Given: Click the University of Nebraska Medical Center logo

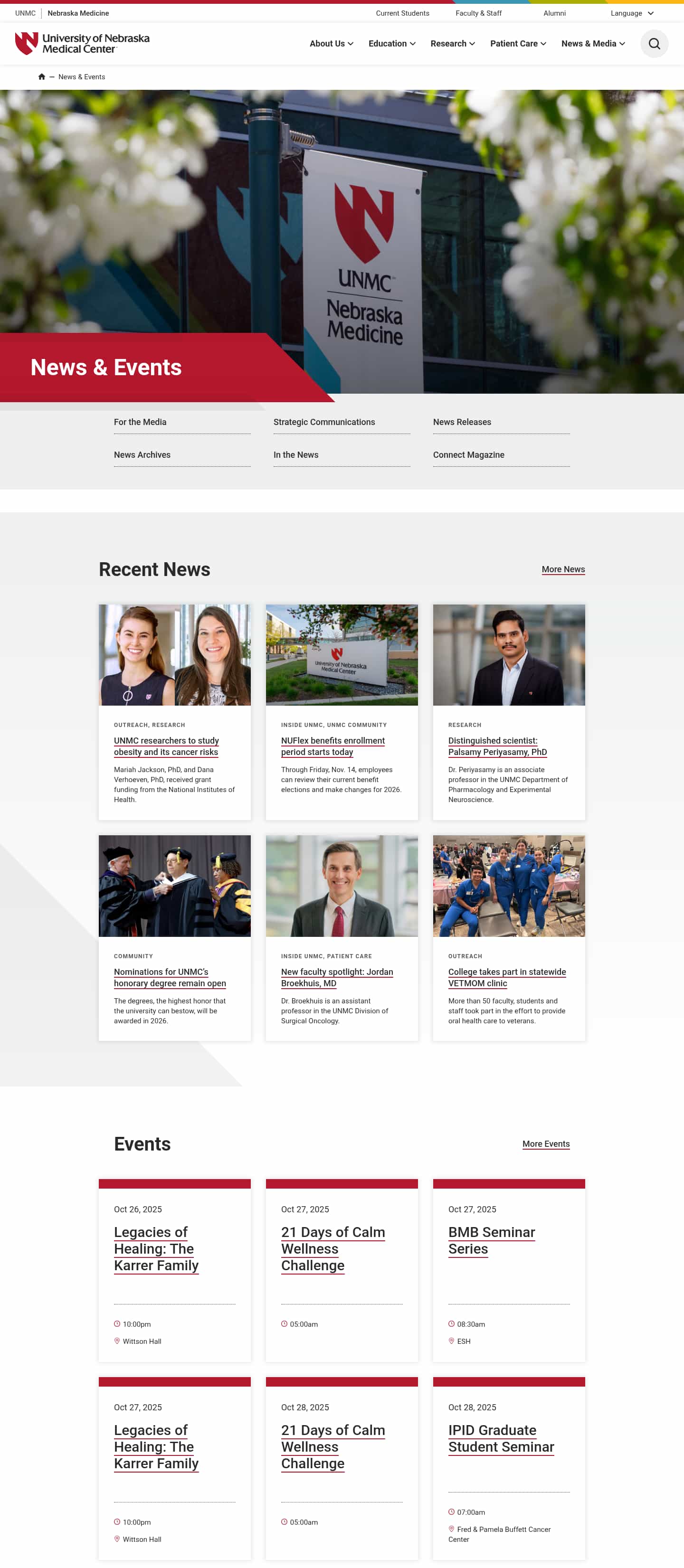Looking at the screenshot, I should pos(82,43).
